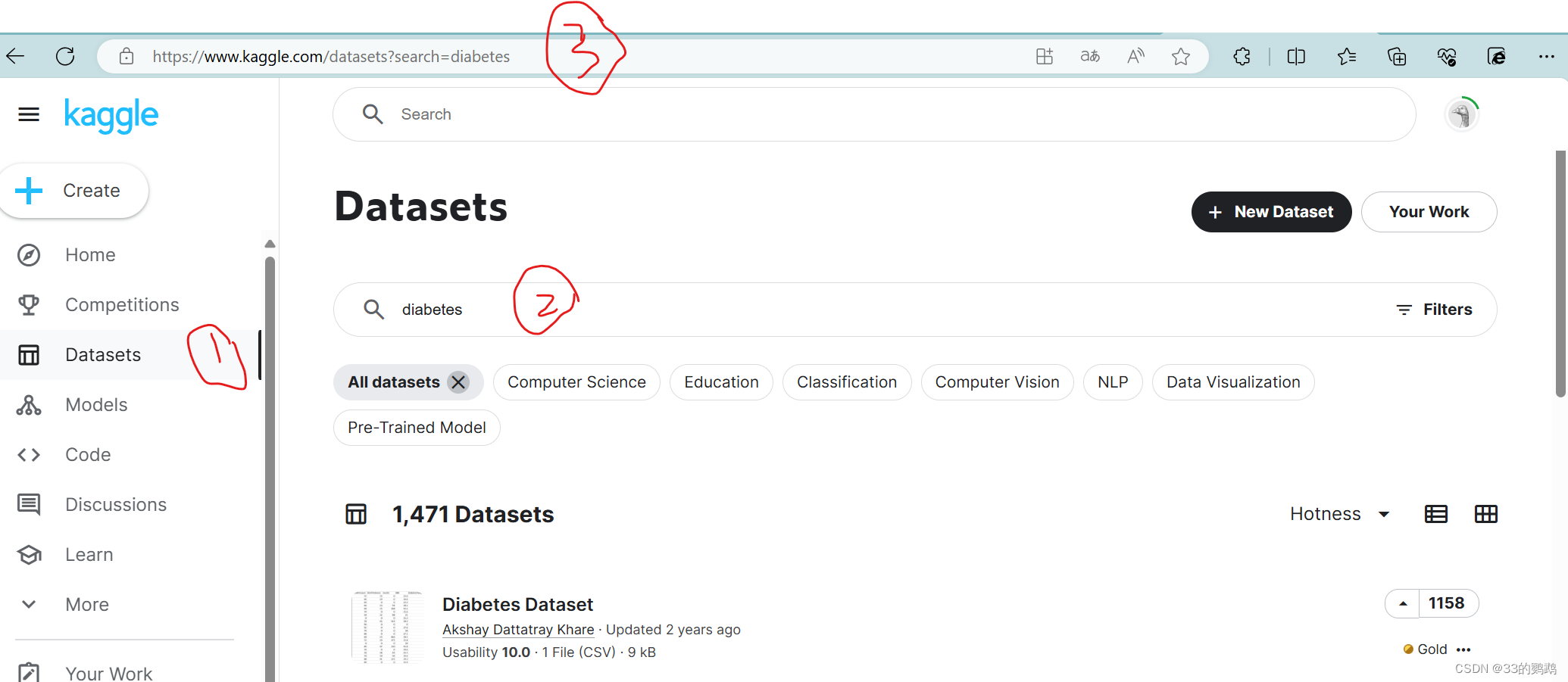Screen dimensions: 1568x682
Task: Select the Learn graduation-cap icon
Action: click(28, 554)
